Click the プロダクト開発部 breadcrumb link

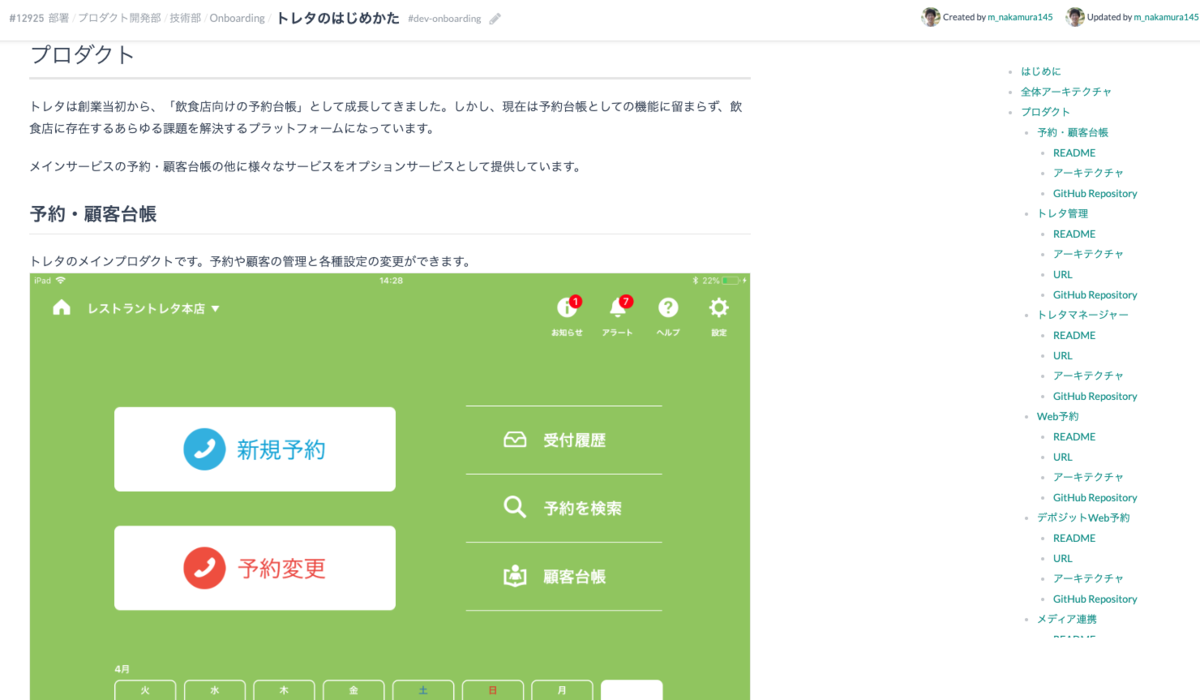[119, 18]
